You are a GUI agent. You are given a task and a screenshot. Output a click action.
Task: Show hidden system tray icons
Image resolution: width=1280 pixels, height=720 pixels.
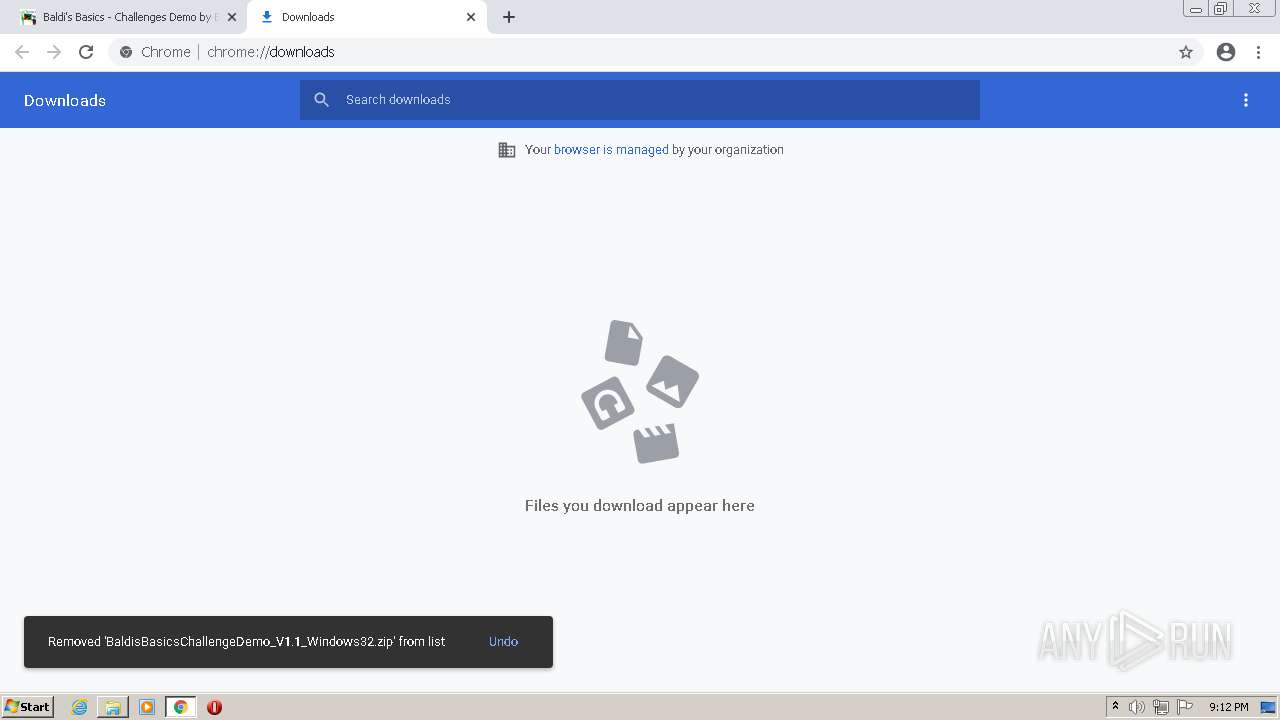coord(1115,707)
